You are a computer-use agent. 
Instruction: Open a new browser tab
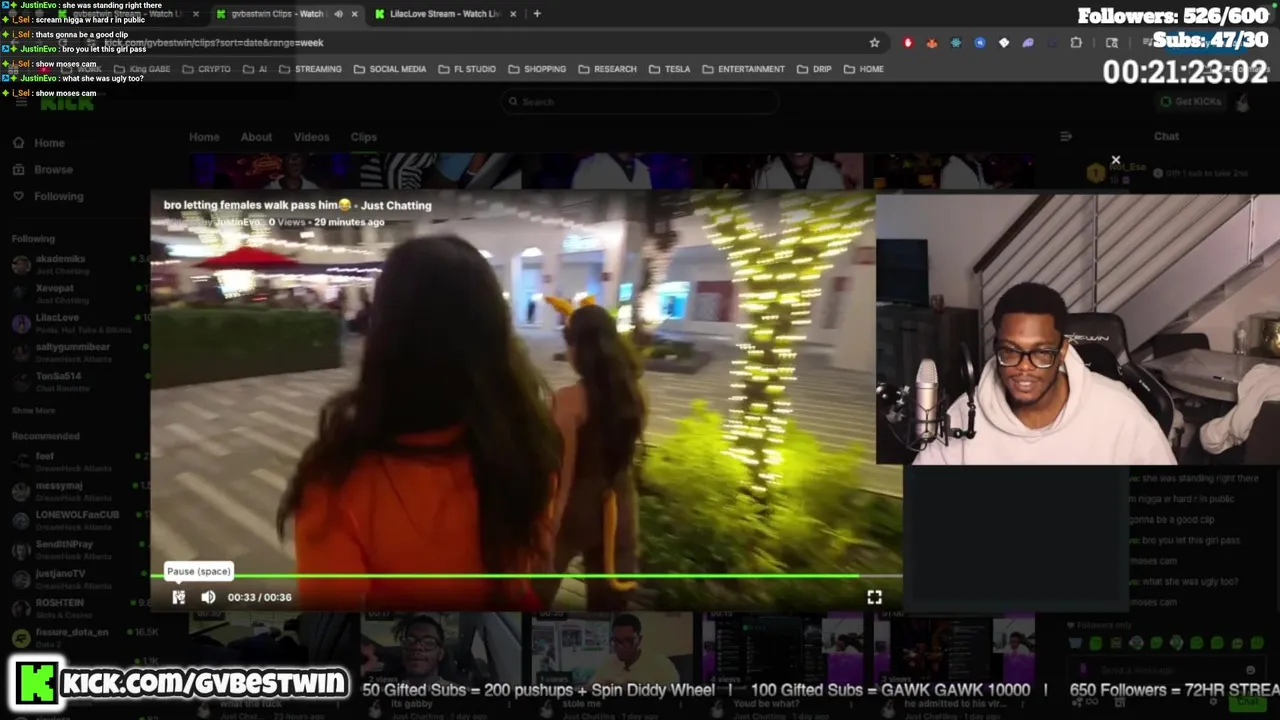537,14
